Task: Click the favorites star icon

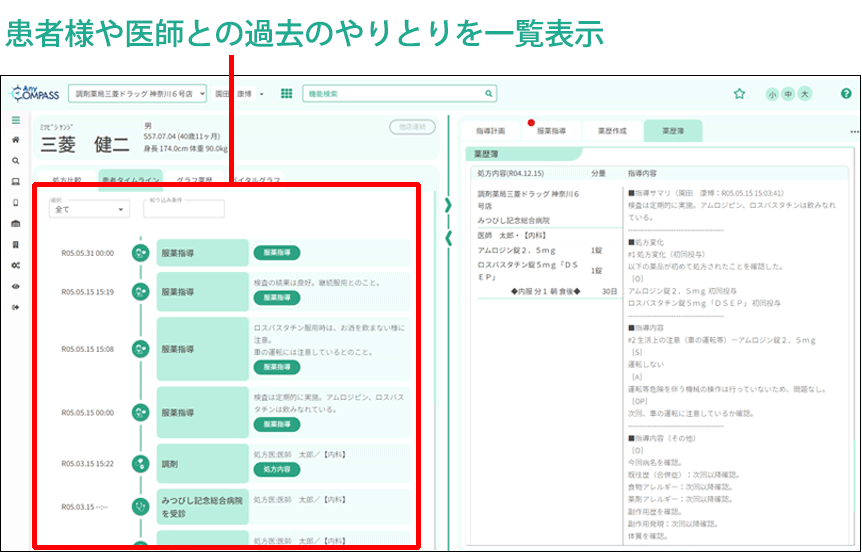Action: 739,94
